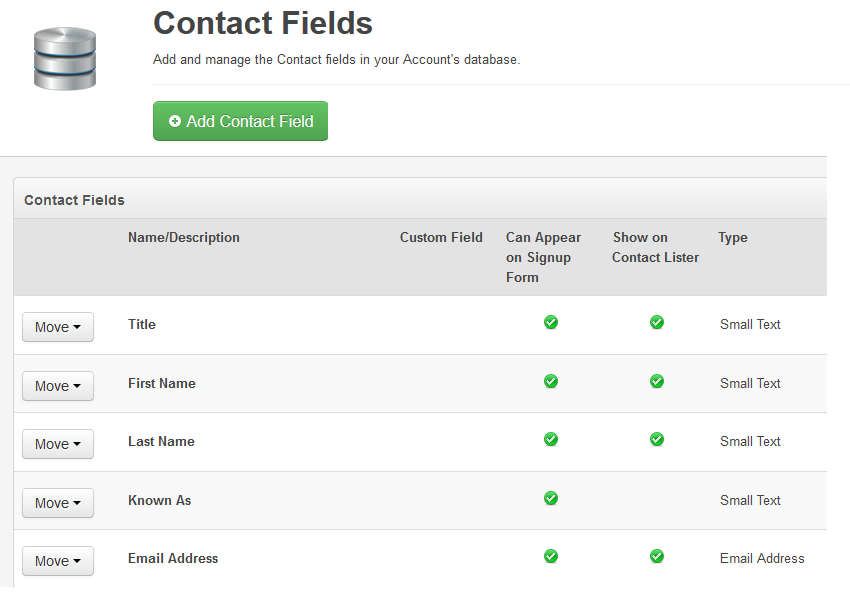The image size is (850, 595).
Task: Open the Move dropdown for Title
Action: click(58, 327)
